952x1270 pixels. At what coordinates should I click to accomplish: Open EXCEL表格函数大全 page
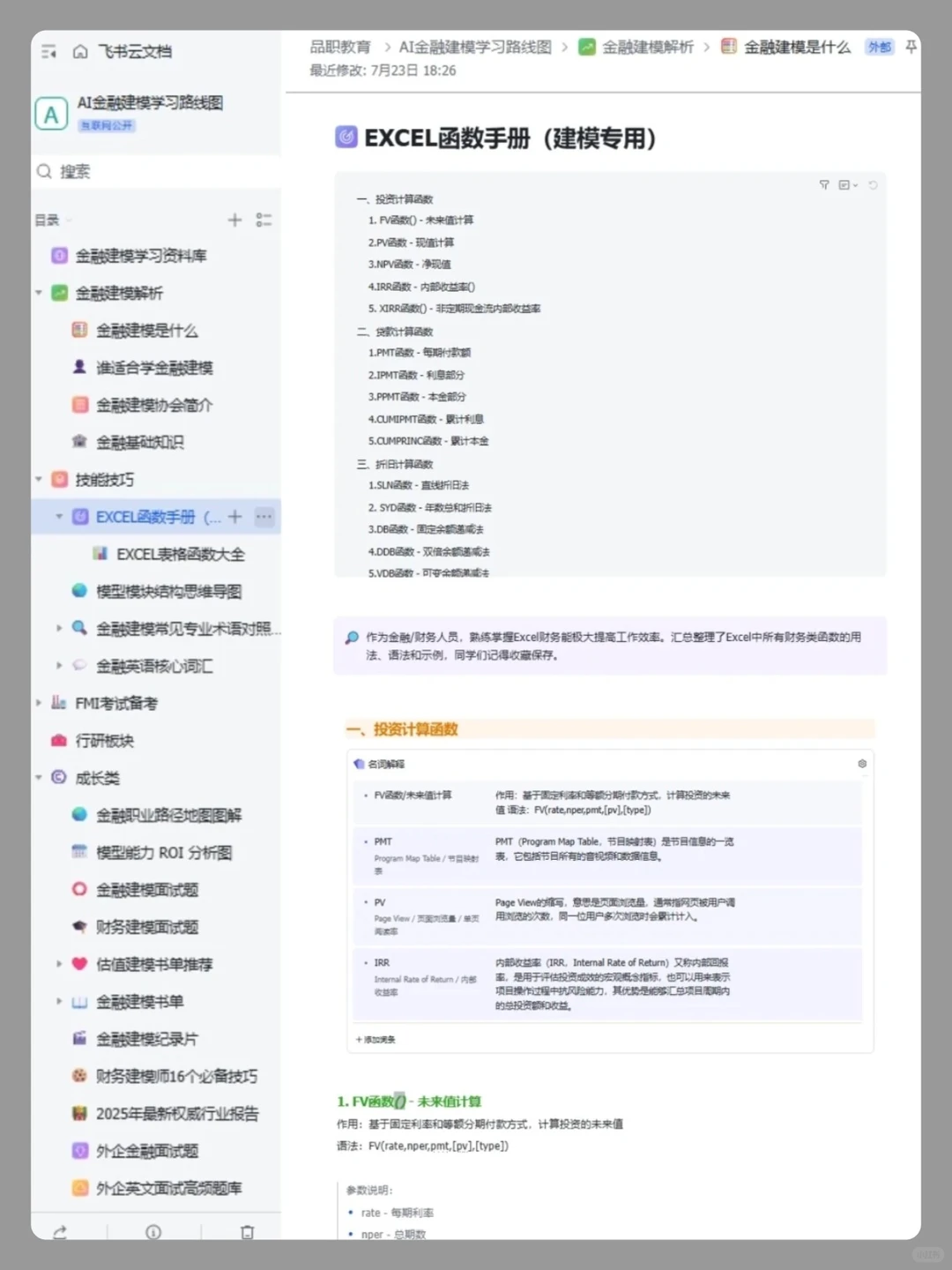[x=181, y=554]
